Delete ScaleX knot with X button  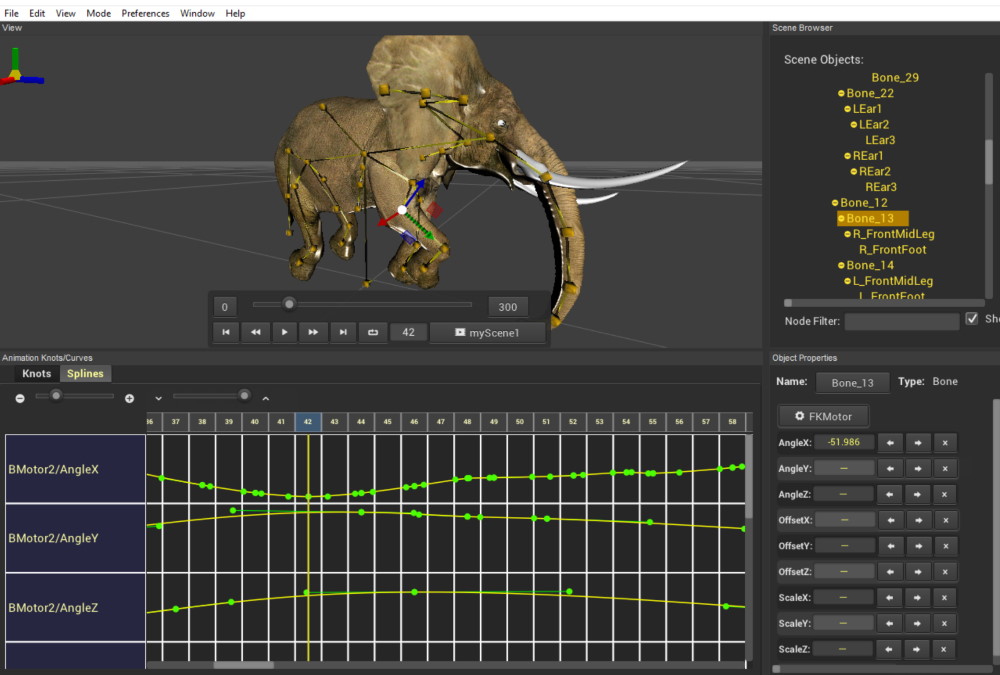click(944, 598)
